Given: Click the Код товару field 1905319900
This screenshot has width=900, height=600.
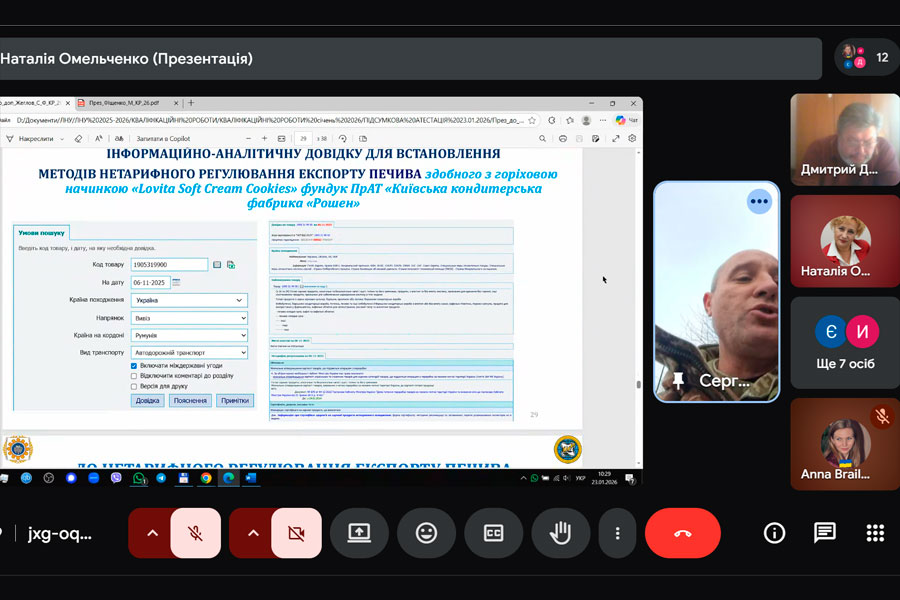Looking at the screenshot, I should (169, 265).
